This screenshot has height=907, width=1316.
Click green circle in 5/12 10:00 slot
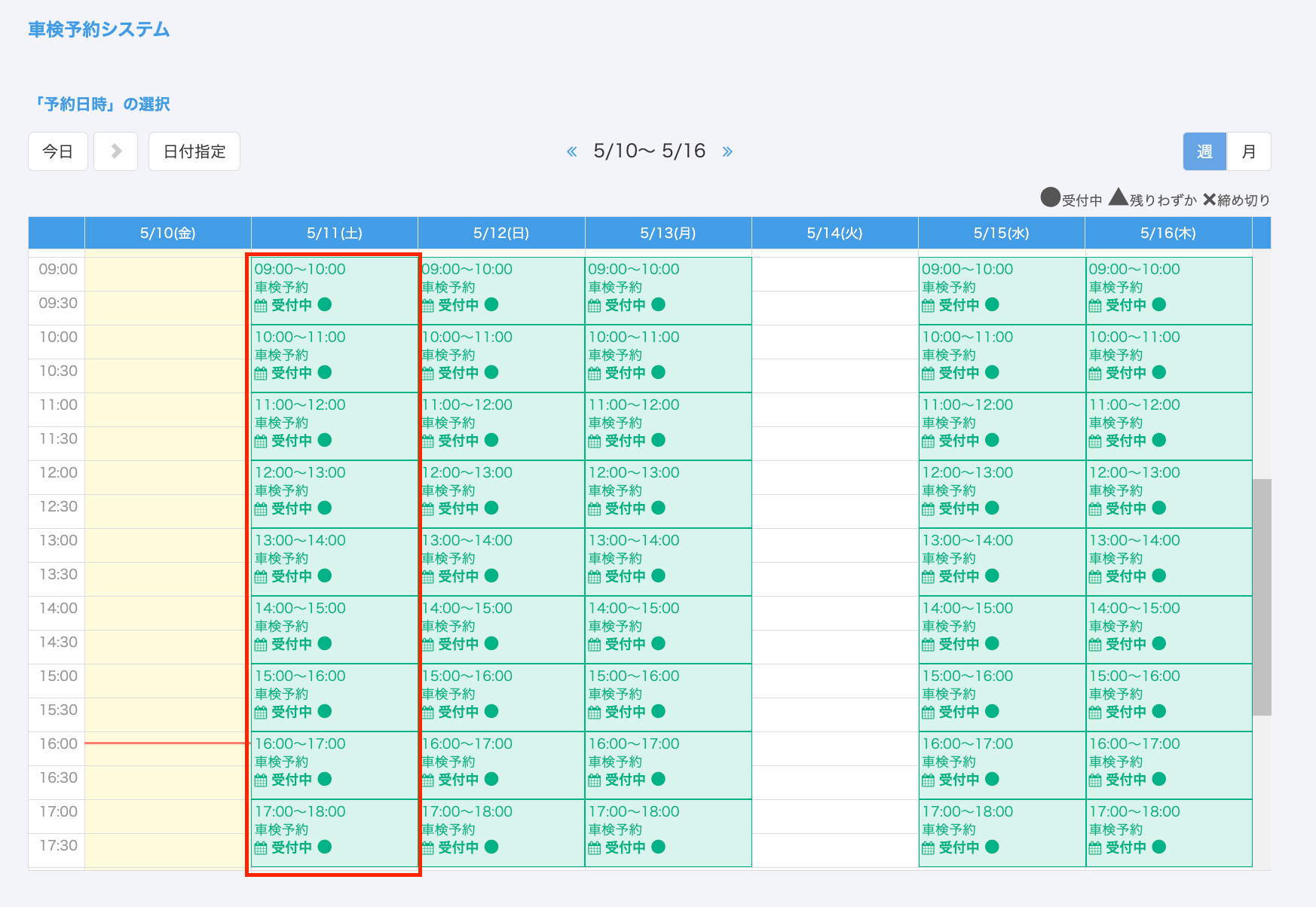tap(491, 372)
